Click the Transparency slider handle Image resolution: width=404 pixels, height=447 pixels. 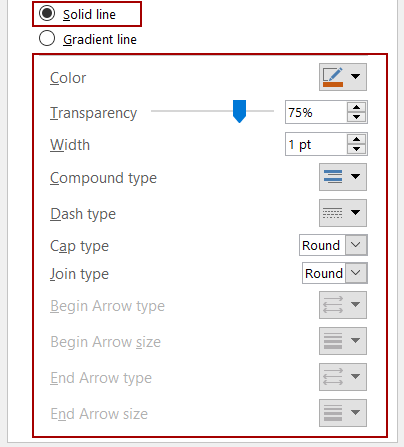(x=239, y=111)
